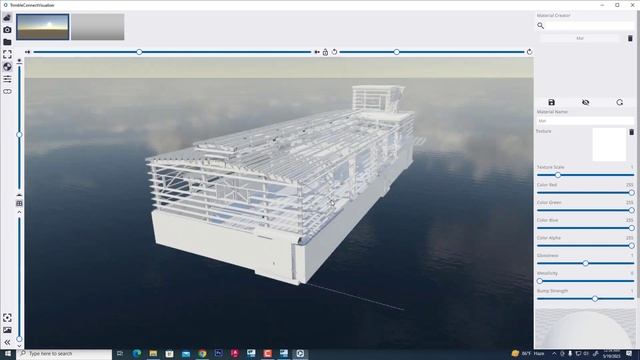Click the down chevron below lower vertical slider
The height and width of the screenshot is (360, 640).
pos(19,346)
